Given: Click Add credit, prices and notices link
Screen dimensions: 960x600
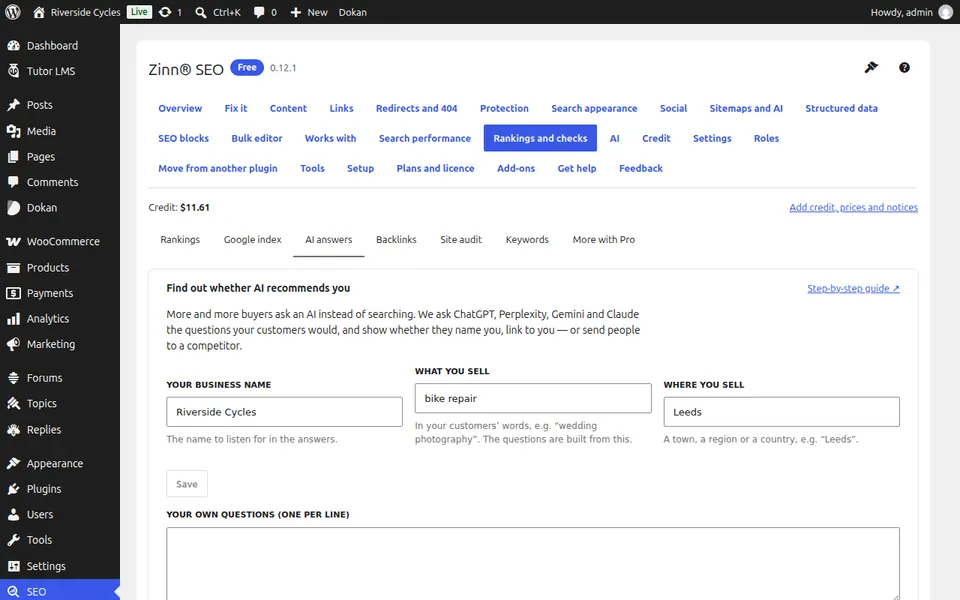Looking at the screenshot, I should tap(853, 208).
